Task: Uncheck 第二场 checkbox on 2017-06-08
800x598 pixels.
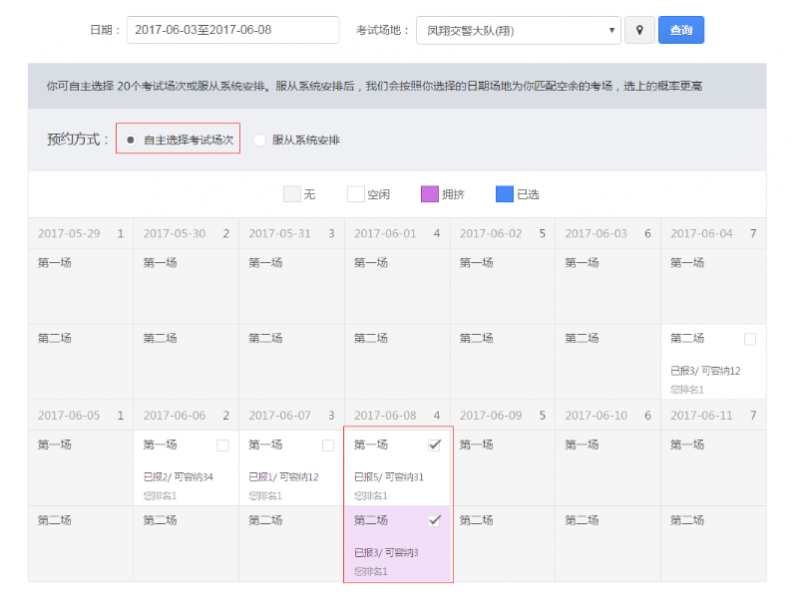Action: coord(434,520)
